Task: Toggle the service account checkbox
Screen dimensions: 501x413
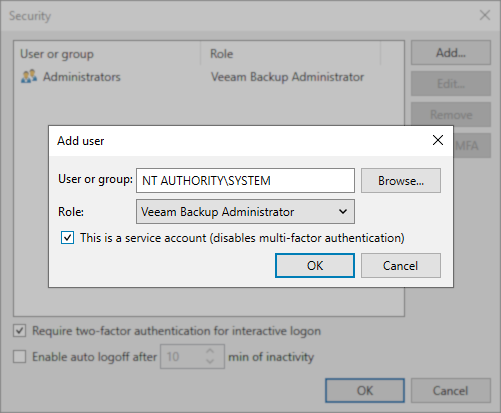Action: tap(67, 238)
